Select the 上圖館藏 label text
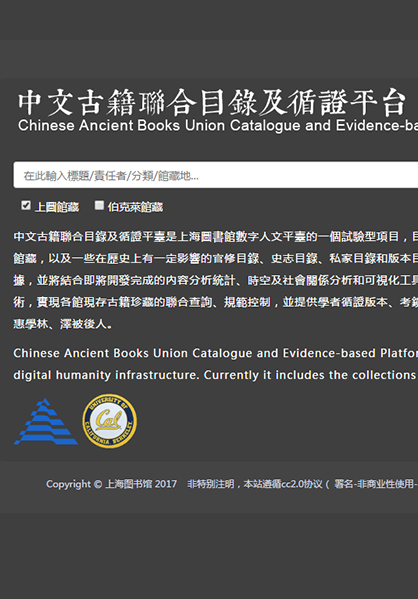The image size is (418, 599). (57, 207)
